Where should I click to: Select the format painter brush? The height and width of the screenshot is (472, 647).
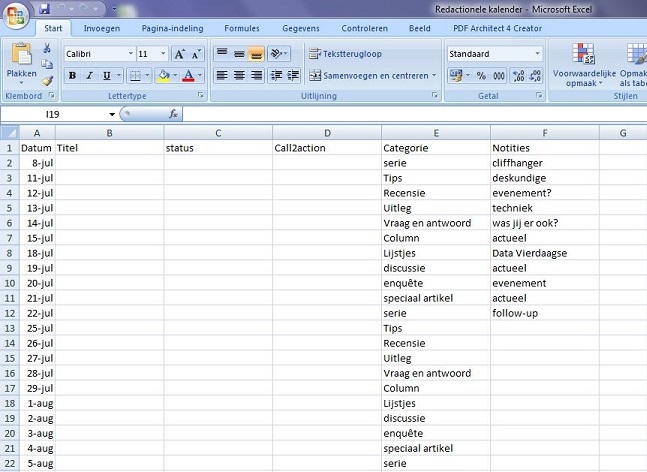(x=47, y=80)
